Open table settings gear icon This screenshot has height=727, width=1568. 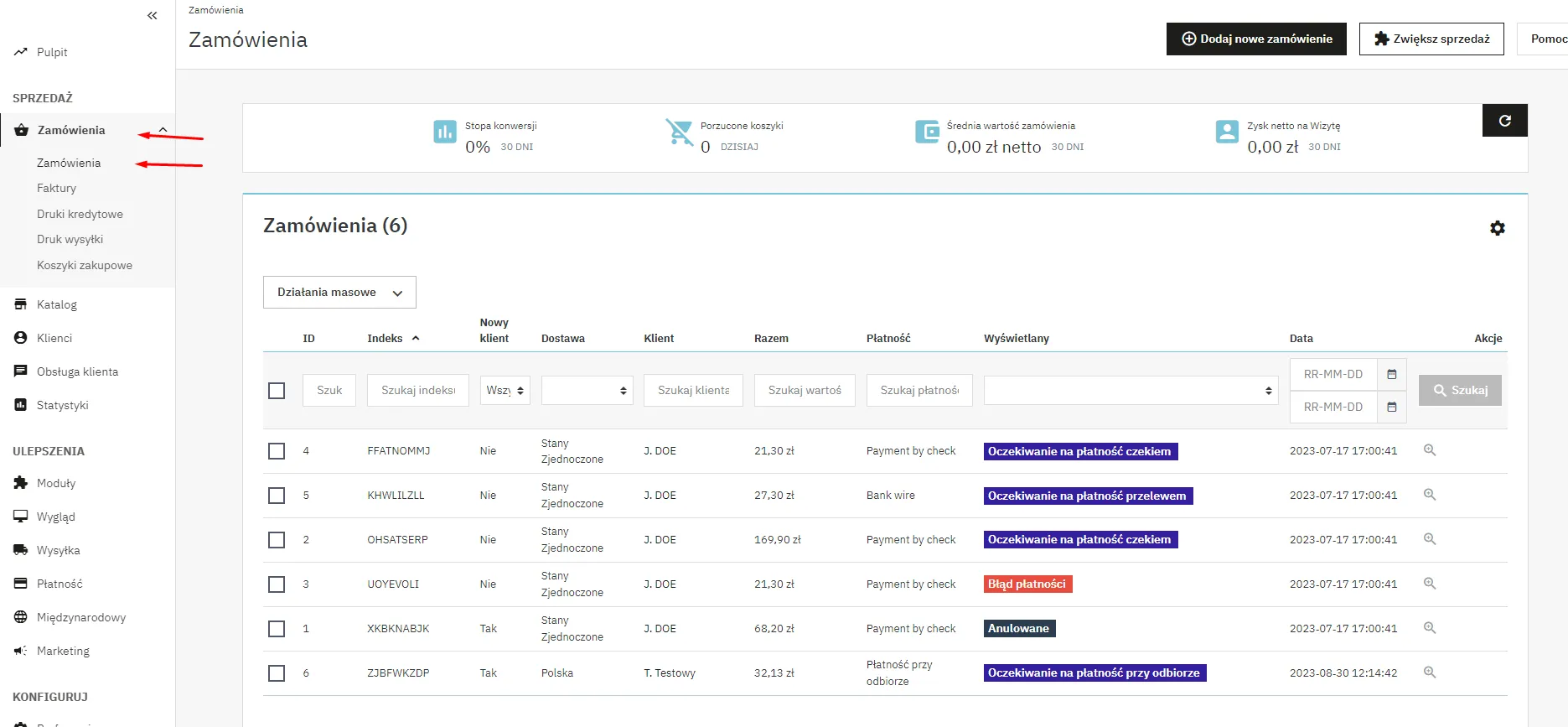pos(1497,228)
